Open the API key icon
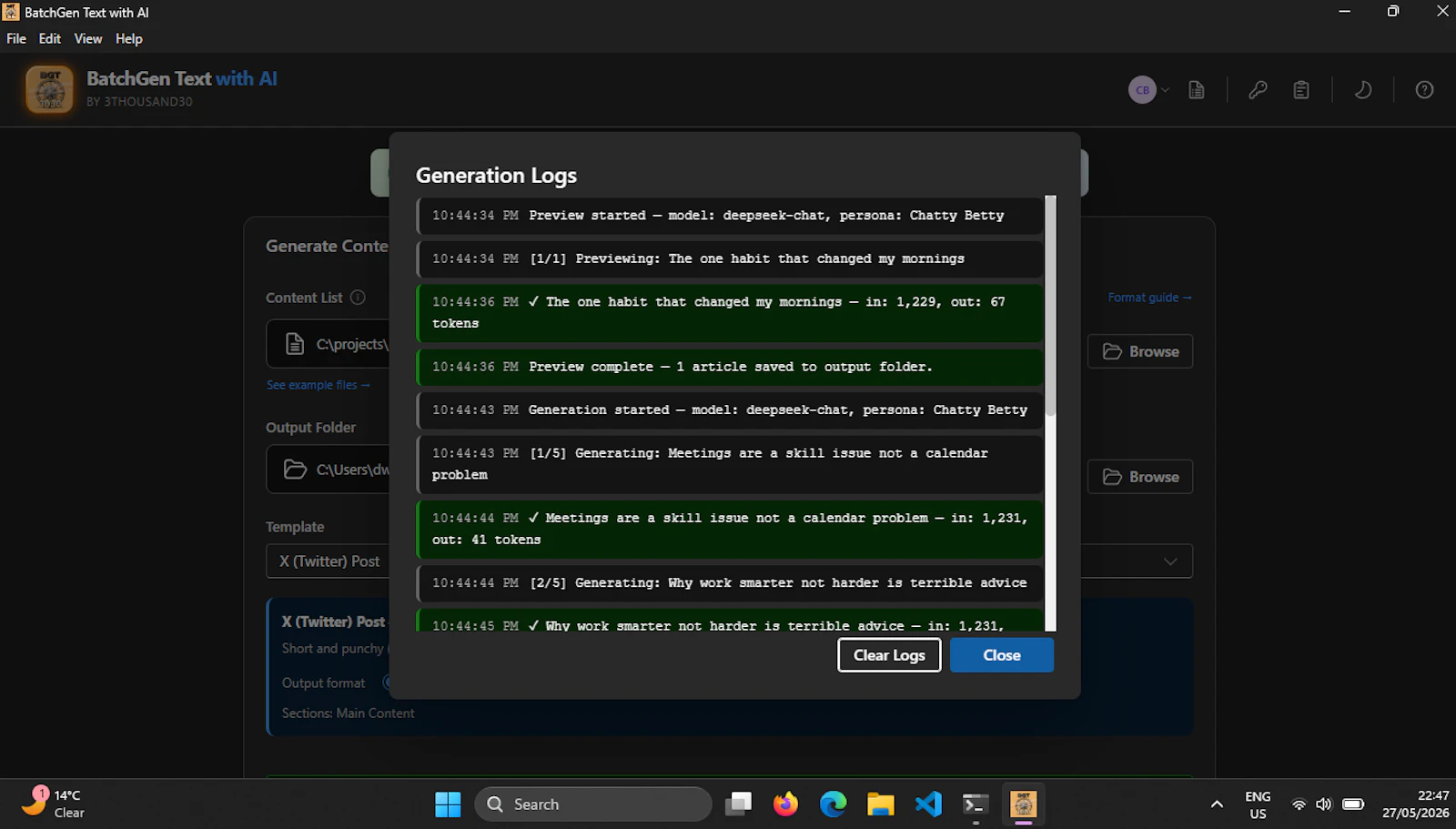The height and width of the screenshot is (829, 1456). (x=1258, y=90)
